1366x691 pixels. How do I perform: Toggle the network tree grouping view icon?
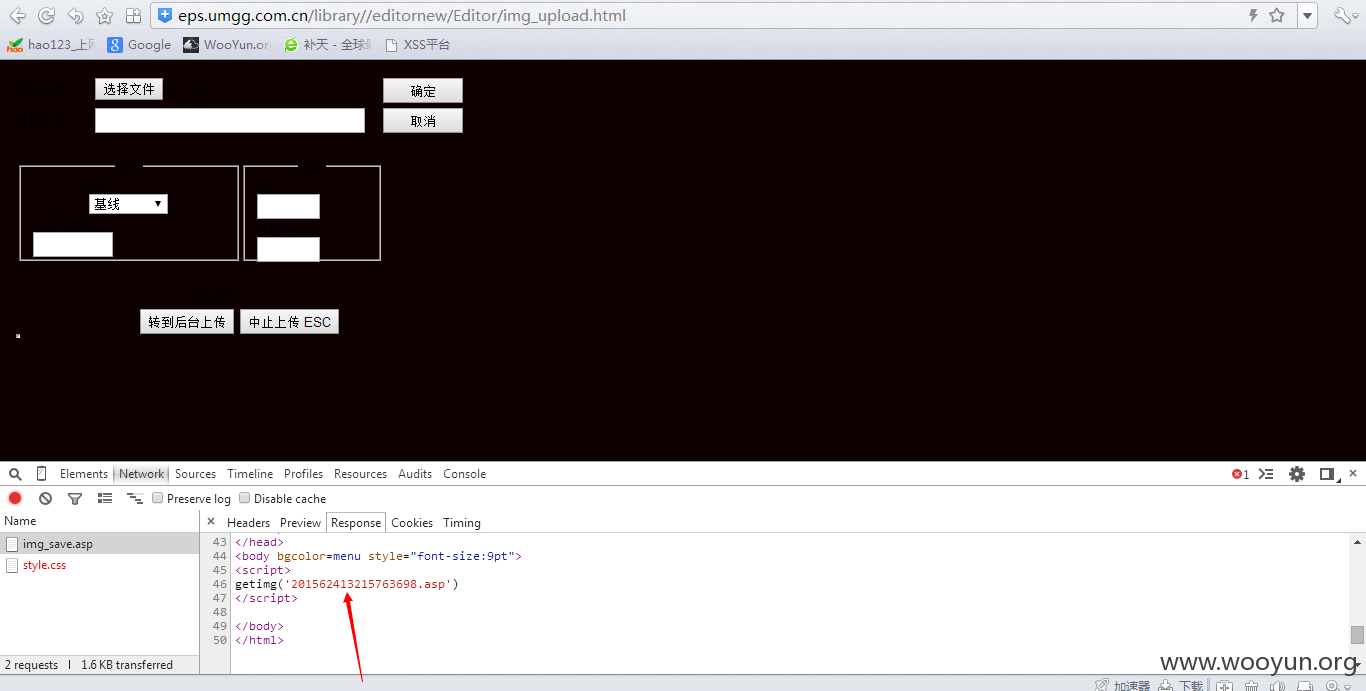[x=135, y=498]
